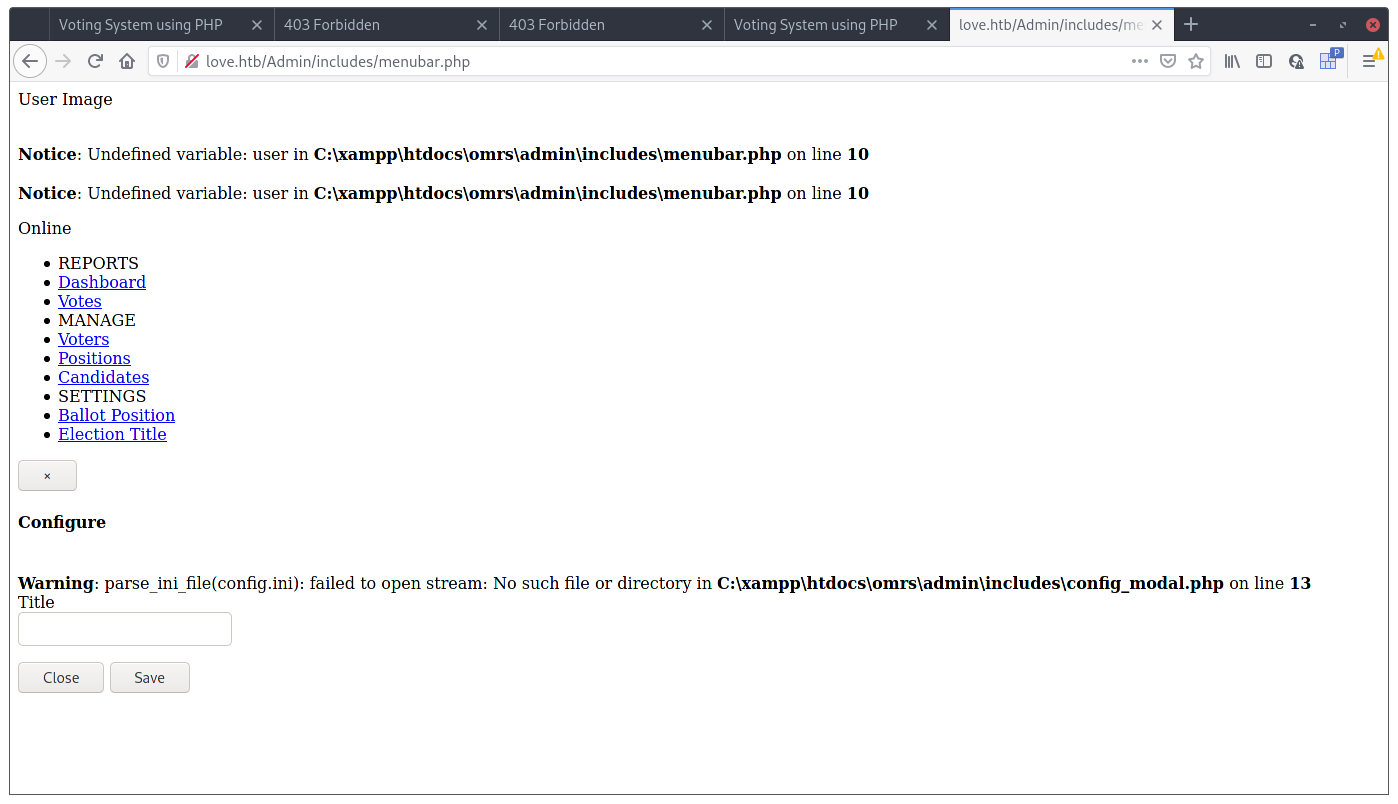Image resolution: width=1398 pixels, height=804 pixels.
Task: Reload the current page
Action: coord(95,61)
